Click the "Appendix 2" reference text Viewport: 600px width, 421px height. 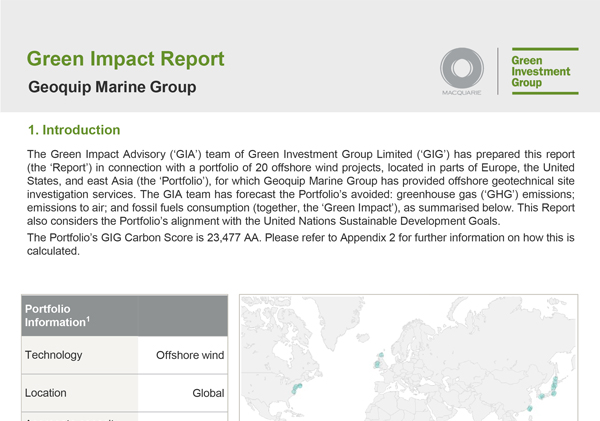tap(368, 238)
